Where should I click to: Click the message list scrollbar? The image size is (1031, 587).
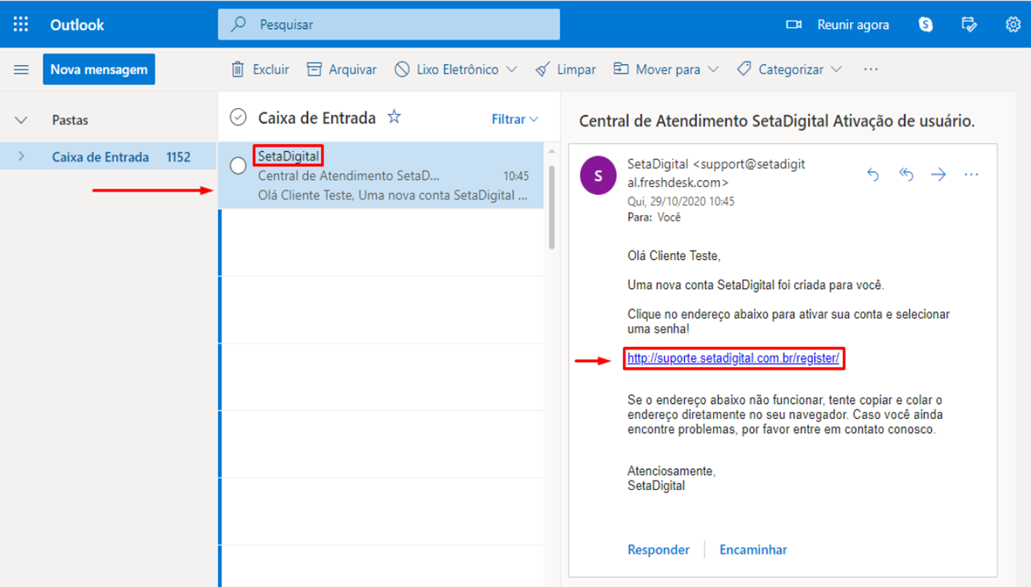point(552,207)
